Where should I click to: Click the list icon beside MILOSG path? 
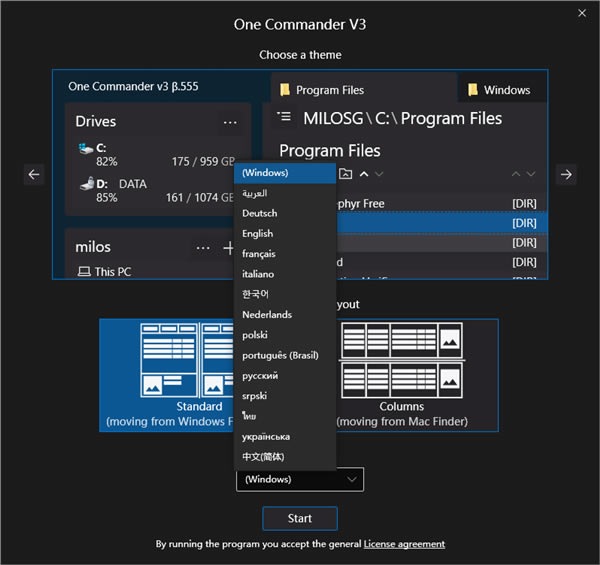click(284, 118)
